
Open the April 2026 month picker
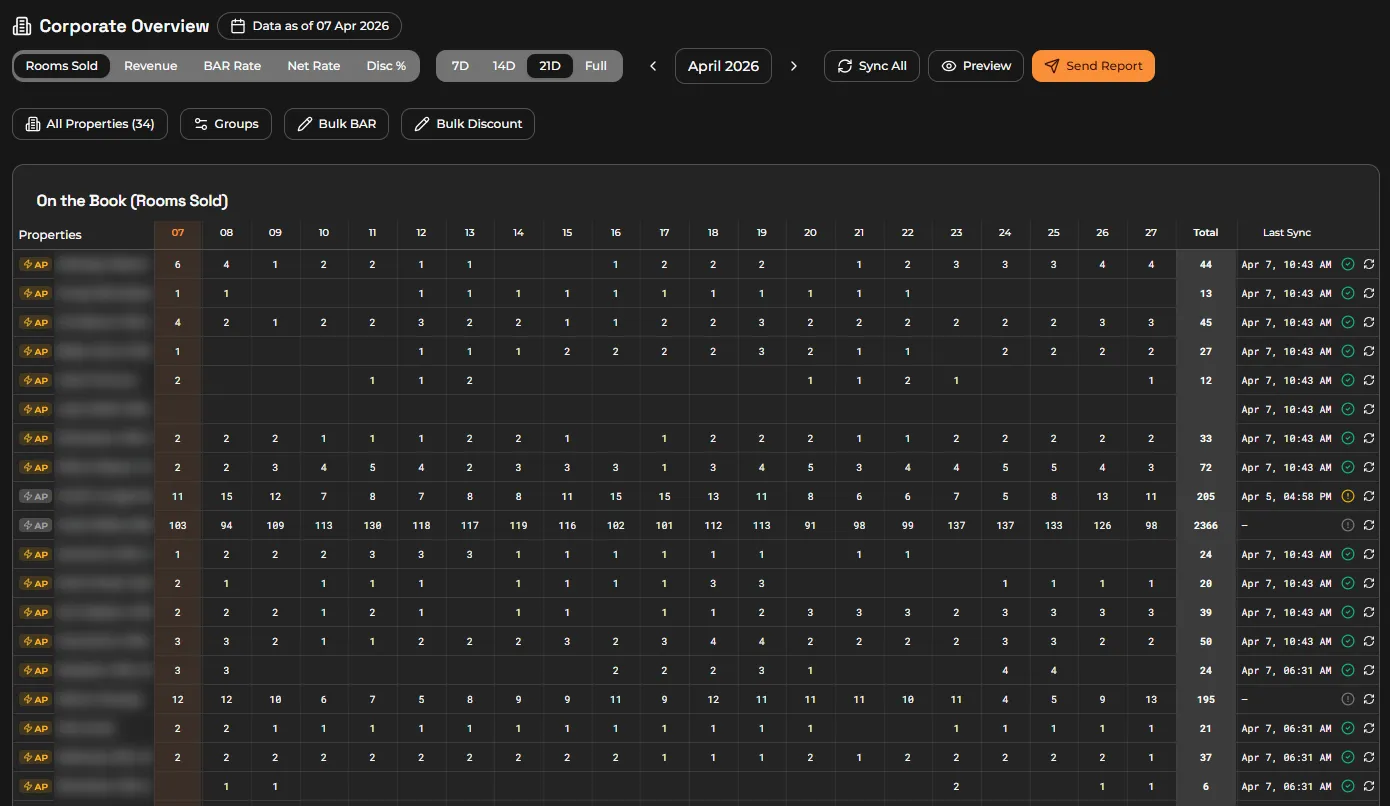click(x=724, y=66)
